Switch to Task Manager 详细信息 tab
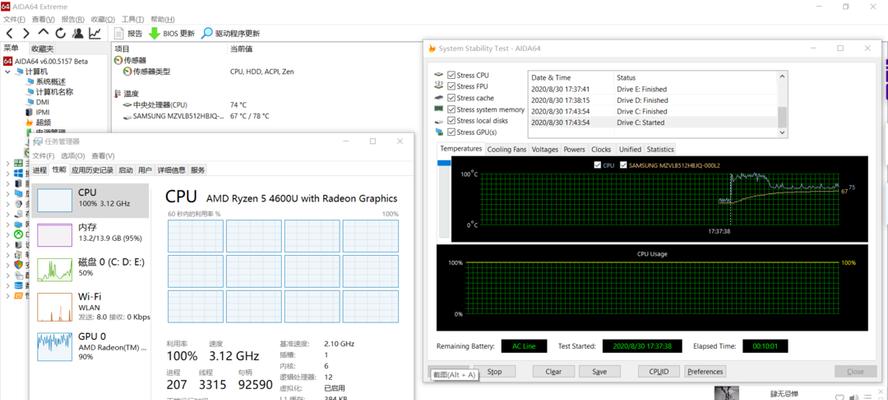Viewport: 888px width, 400px height. click(x=171, y=170)
